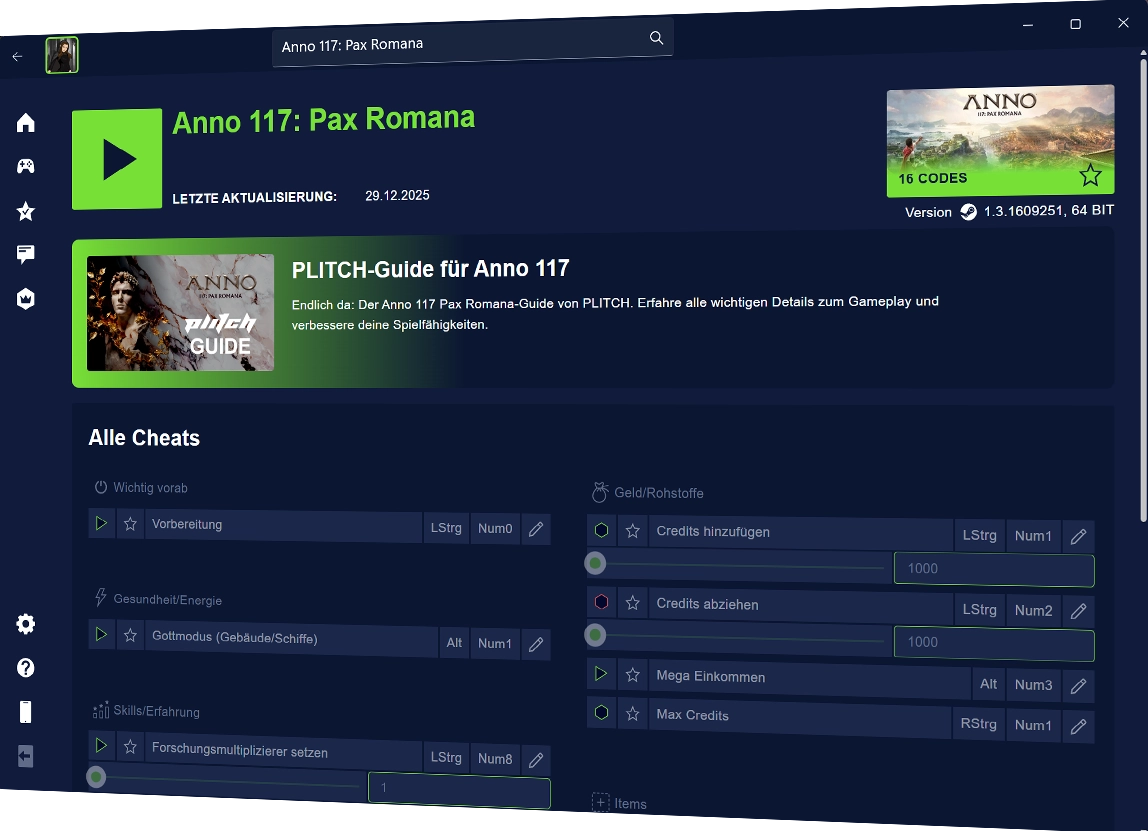Open the Games library via the controller icon
This screenshot has height=831, width=1148.
coord(25,166)
